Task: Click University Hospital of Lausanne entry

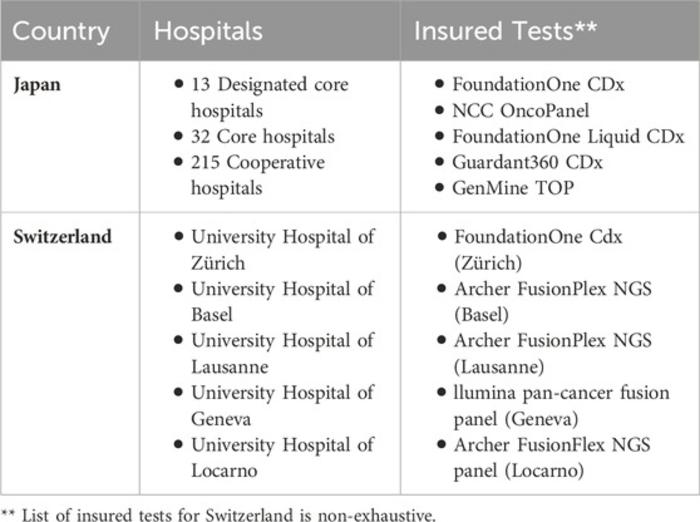Action: [x=282, y=354]
